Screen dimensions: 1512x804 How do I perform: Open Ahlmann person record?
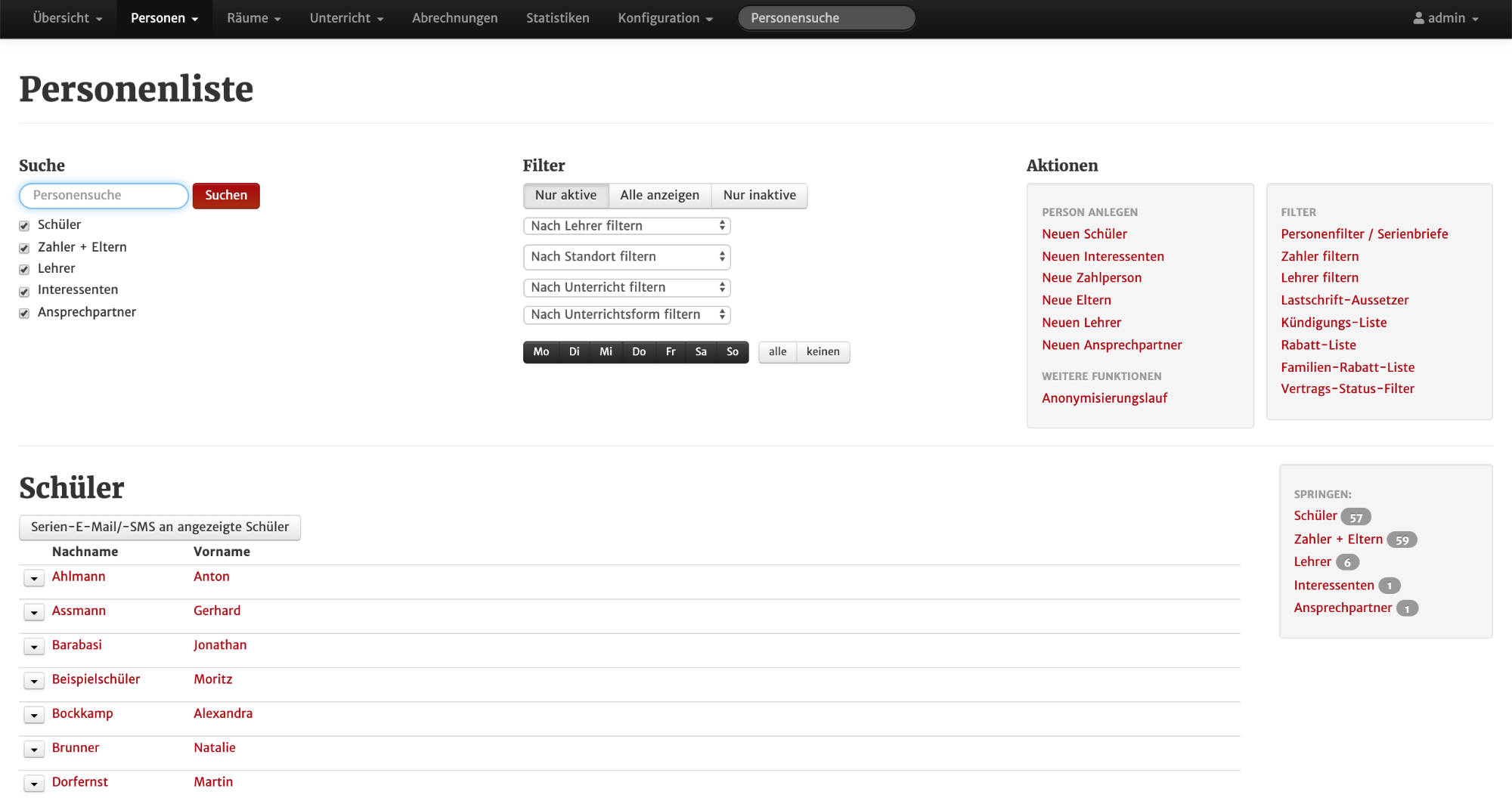click(79, 577)
